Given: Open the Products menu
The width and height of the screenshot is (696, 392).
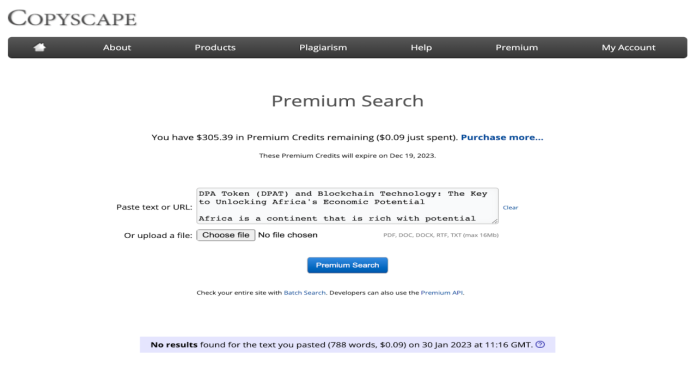Looking at the screenshot, I should click(x=215, y=48).
